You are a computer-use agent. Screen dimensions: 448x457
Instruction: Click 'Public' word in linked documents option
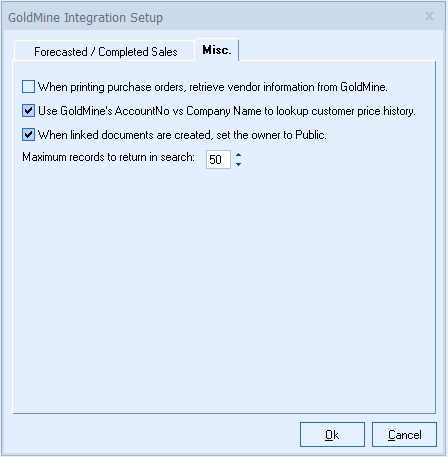(x=311, y=135)
